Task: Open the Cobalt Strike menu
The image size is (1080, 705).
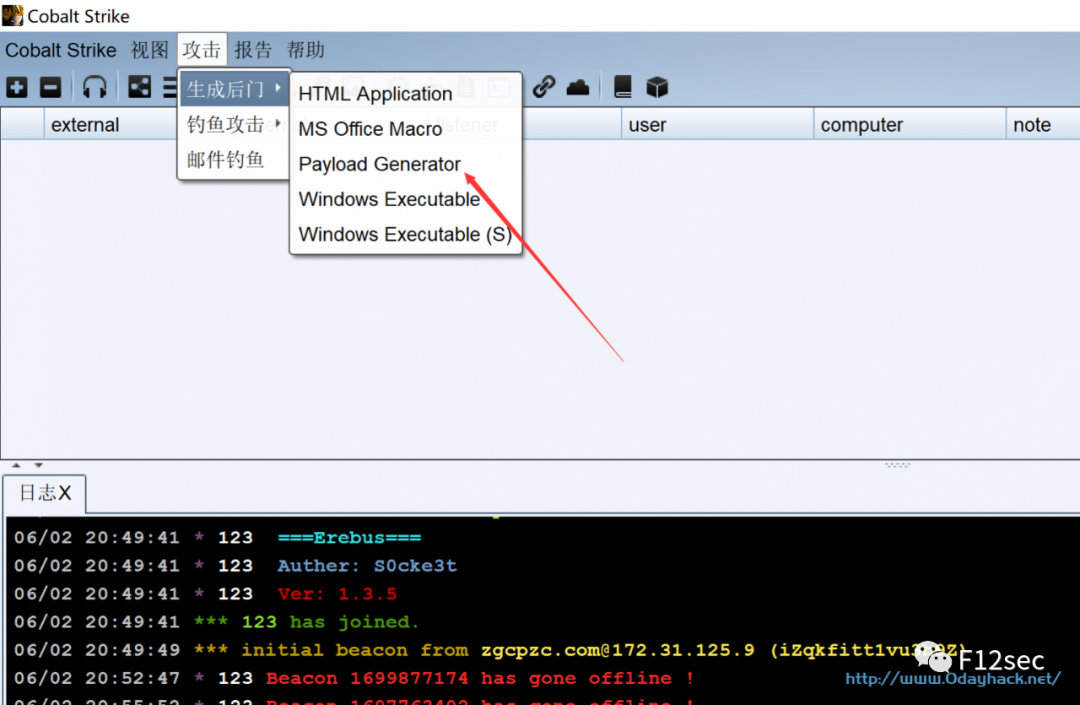Action: click(x=61, y=50)
